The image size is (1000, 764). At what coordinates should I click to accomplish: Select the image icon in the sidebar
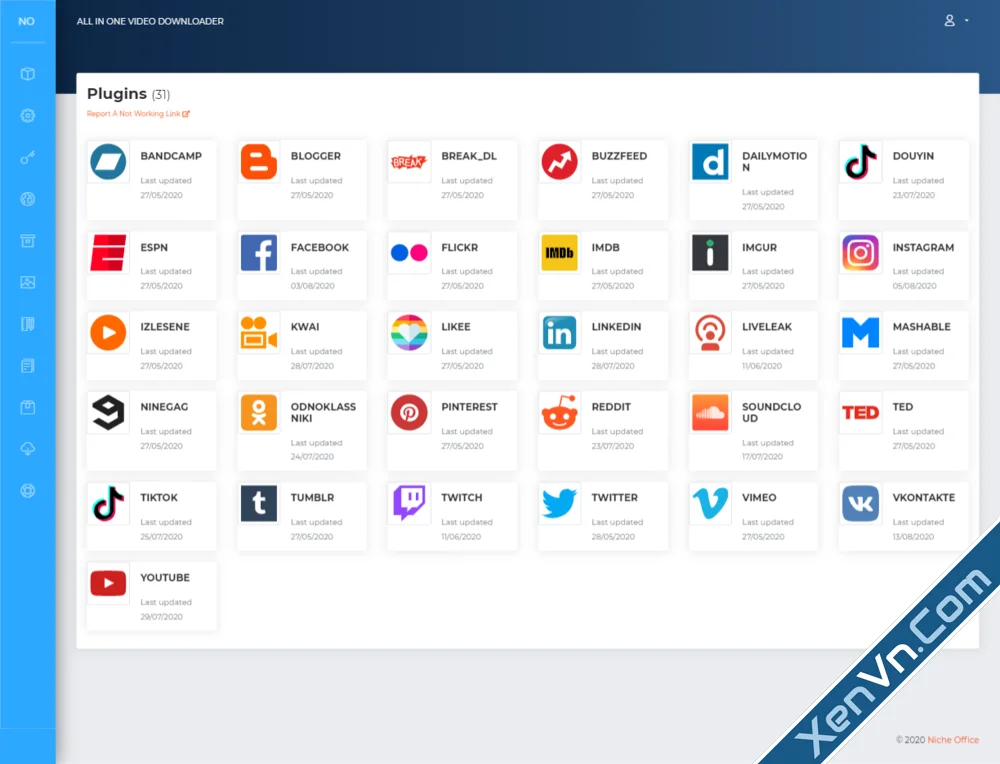27,282
